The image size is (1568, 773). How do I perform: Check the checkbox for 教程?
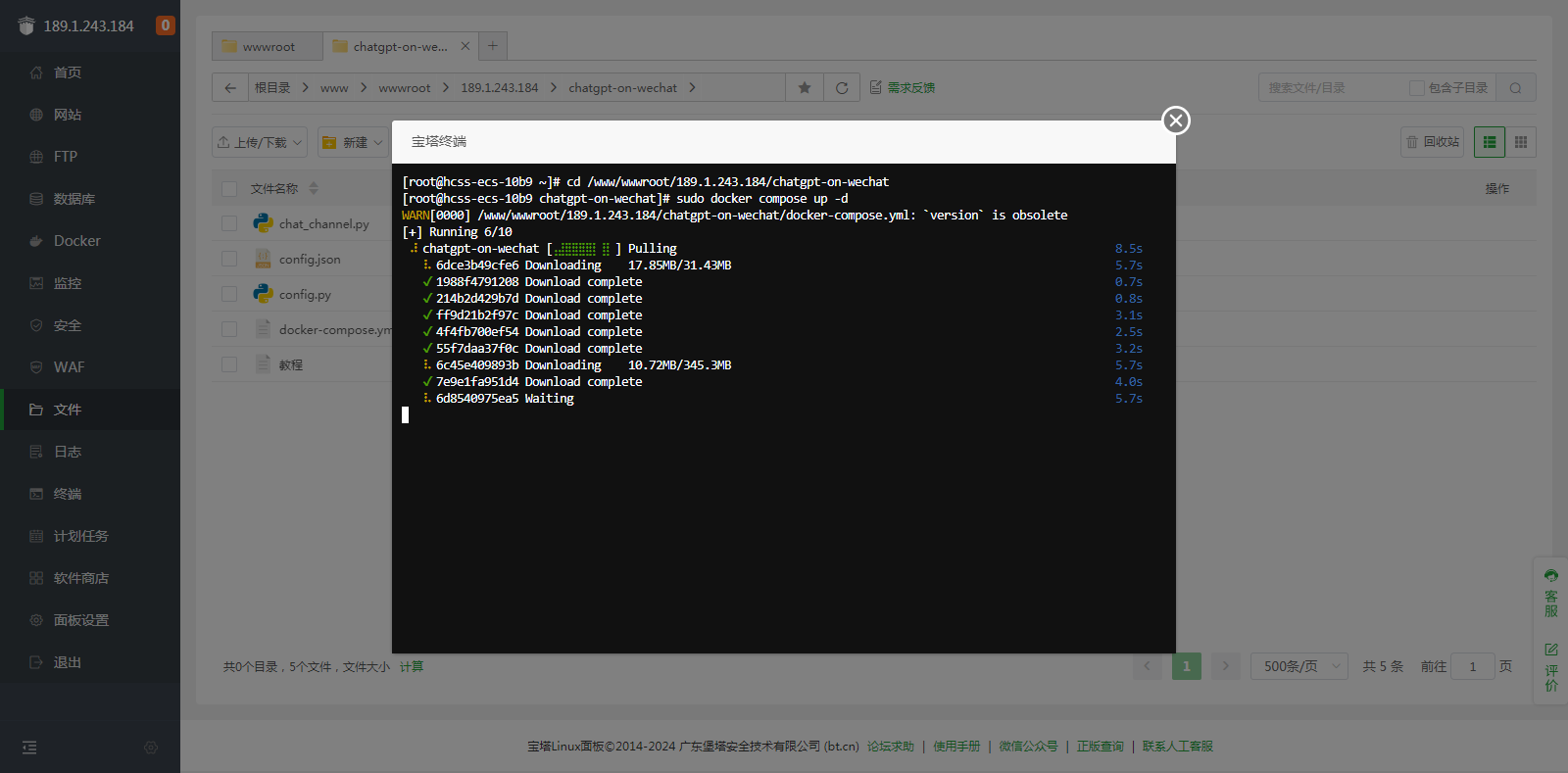(x=229, y=364)
